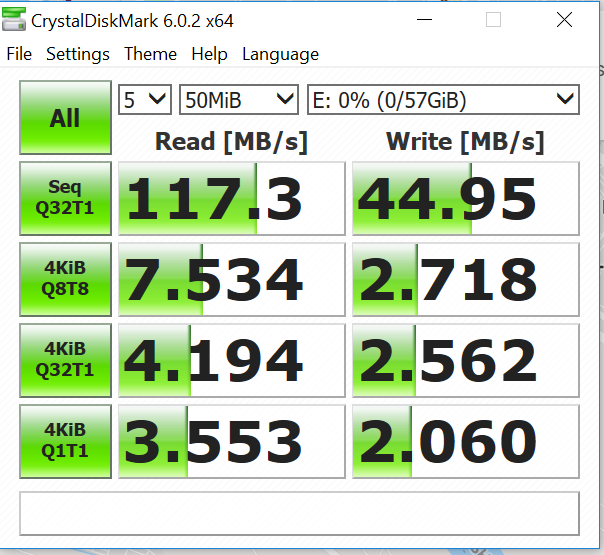The height and width of the screenshot is (555, 604).
Task: Click the 4KiB Q1T1 write result 2.060
Action: point(466,441)
